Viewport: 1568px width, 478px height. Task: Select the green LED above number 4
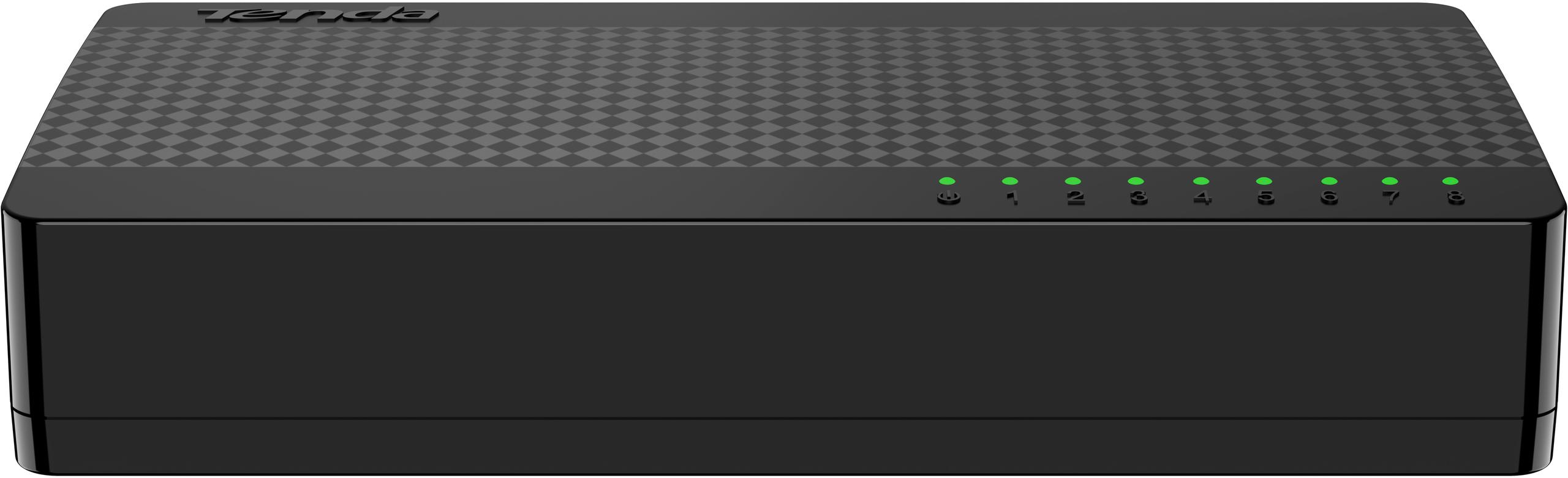click(x=1201, y=181)
